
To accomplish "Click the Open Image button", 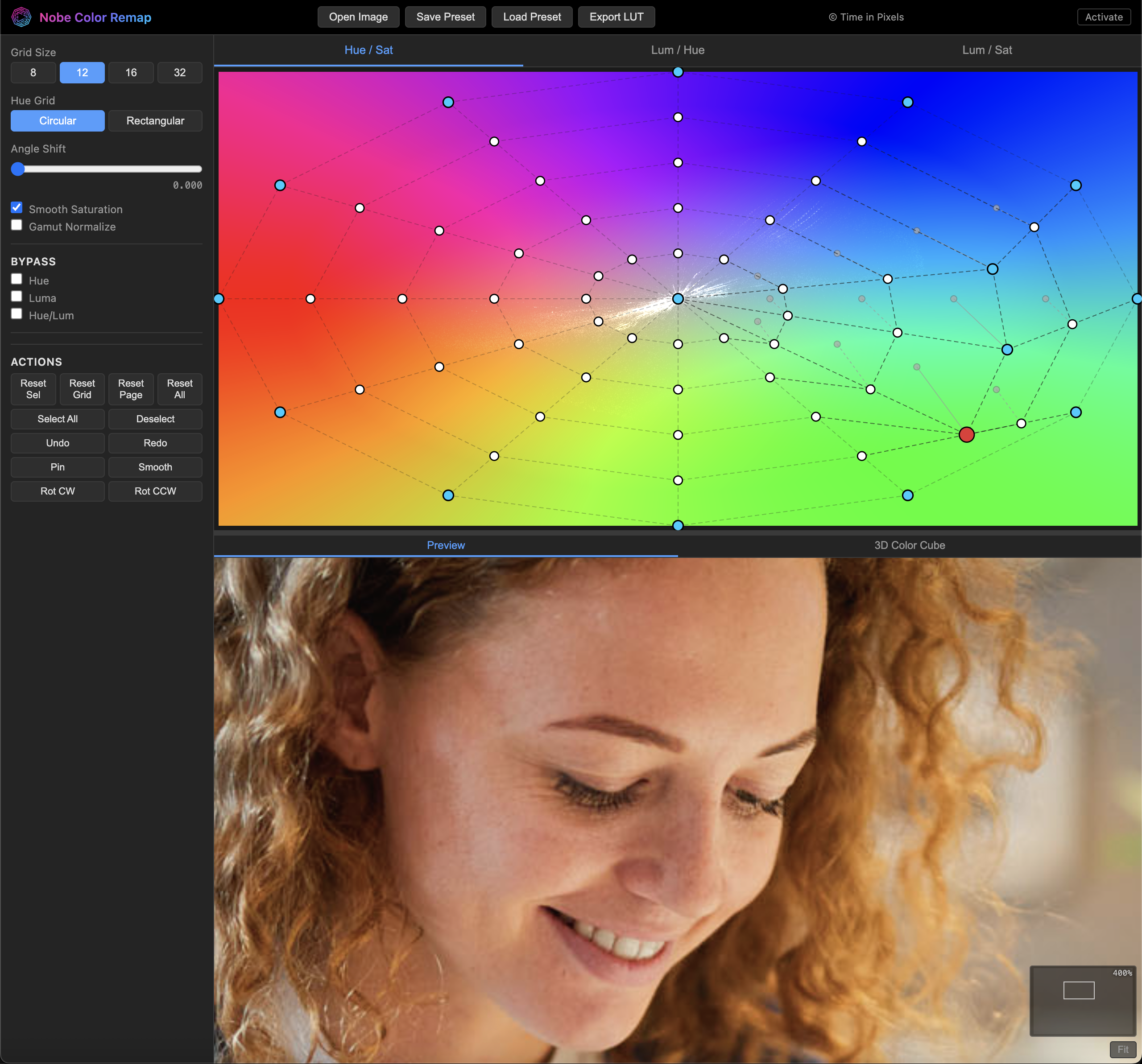I will (358, 16).
